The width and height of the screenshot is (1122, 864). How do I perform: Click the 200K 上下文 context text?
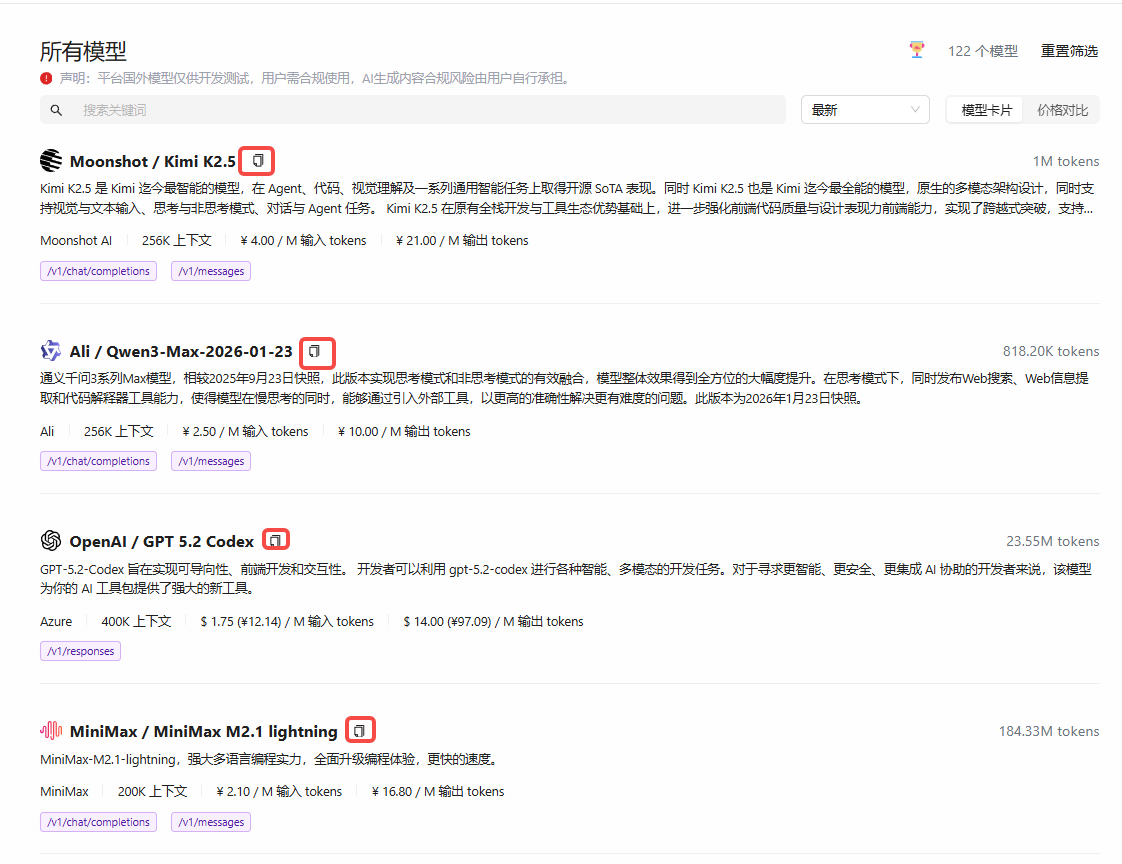point(152,792)
